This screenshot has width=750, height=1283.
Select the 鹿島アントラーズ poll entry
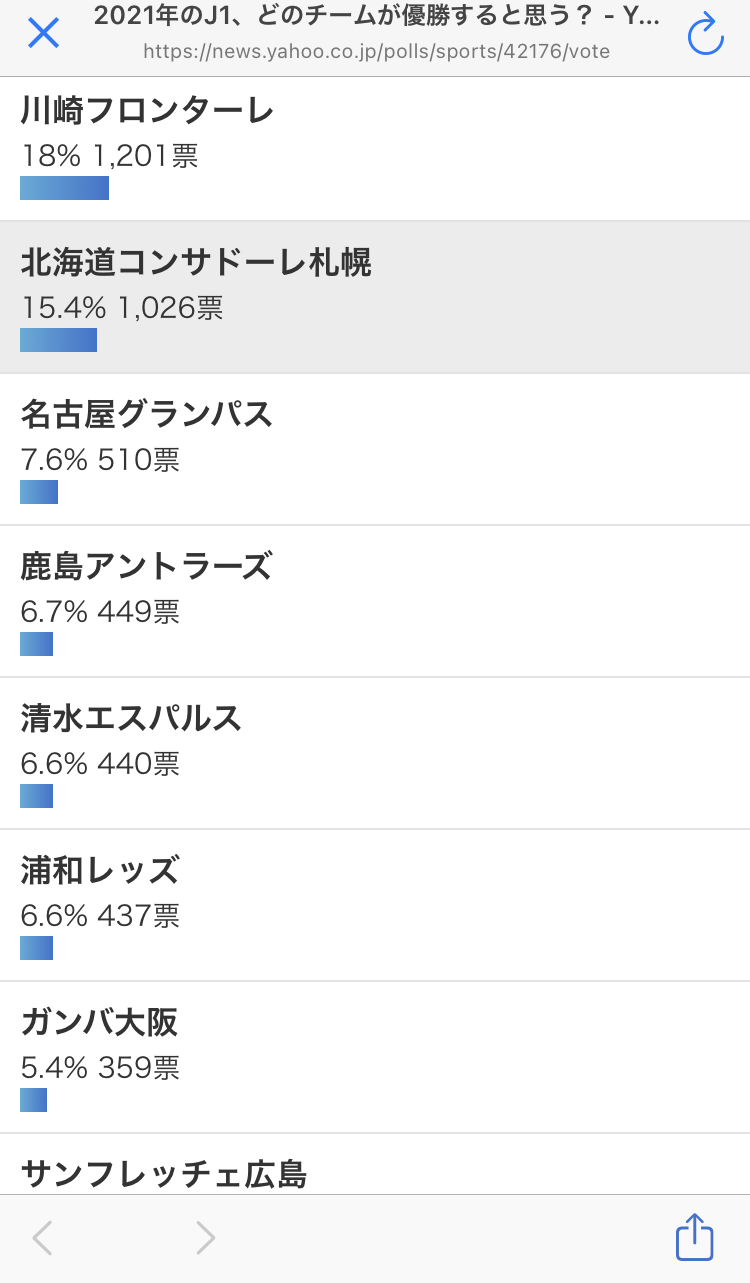point(375,601)
